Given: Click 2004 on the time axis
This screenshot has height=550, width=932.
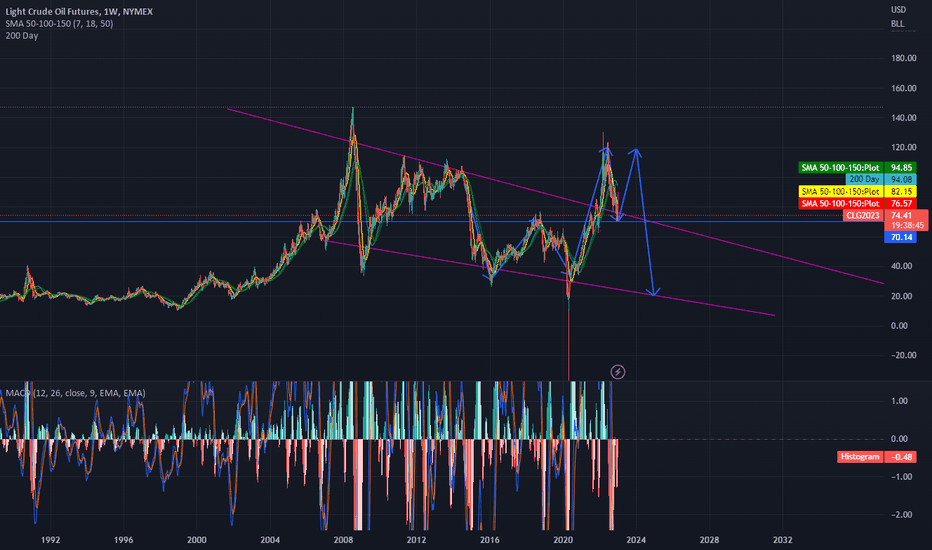Looking at the screenshot, I should (270, 540).
